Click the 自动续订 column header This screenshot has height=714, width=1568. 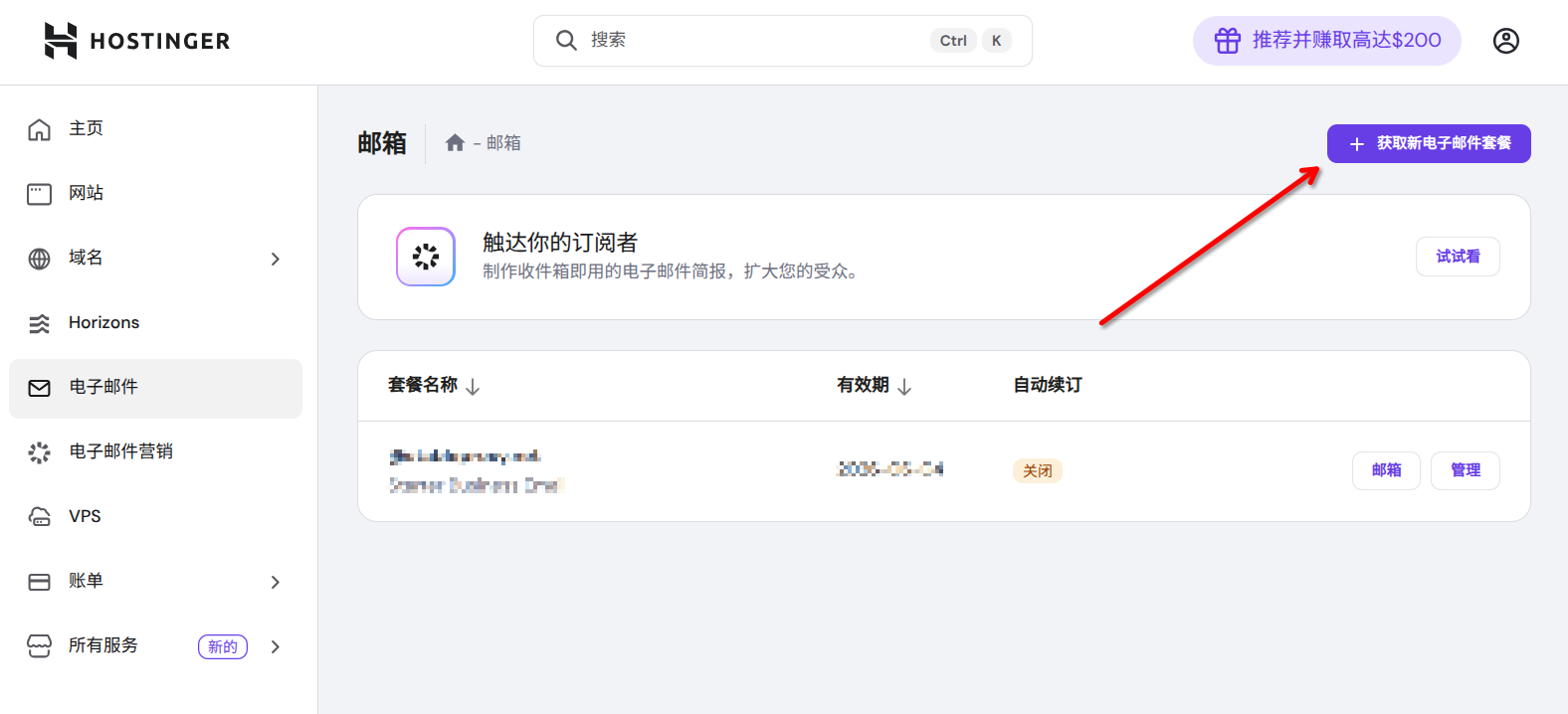tap(1048, 385)
